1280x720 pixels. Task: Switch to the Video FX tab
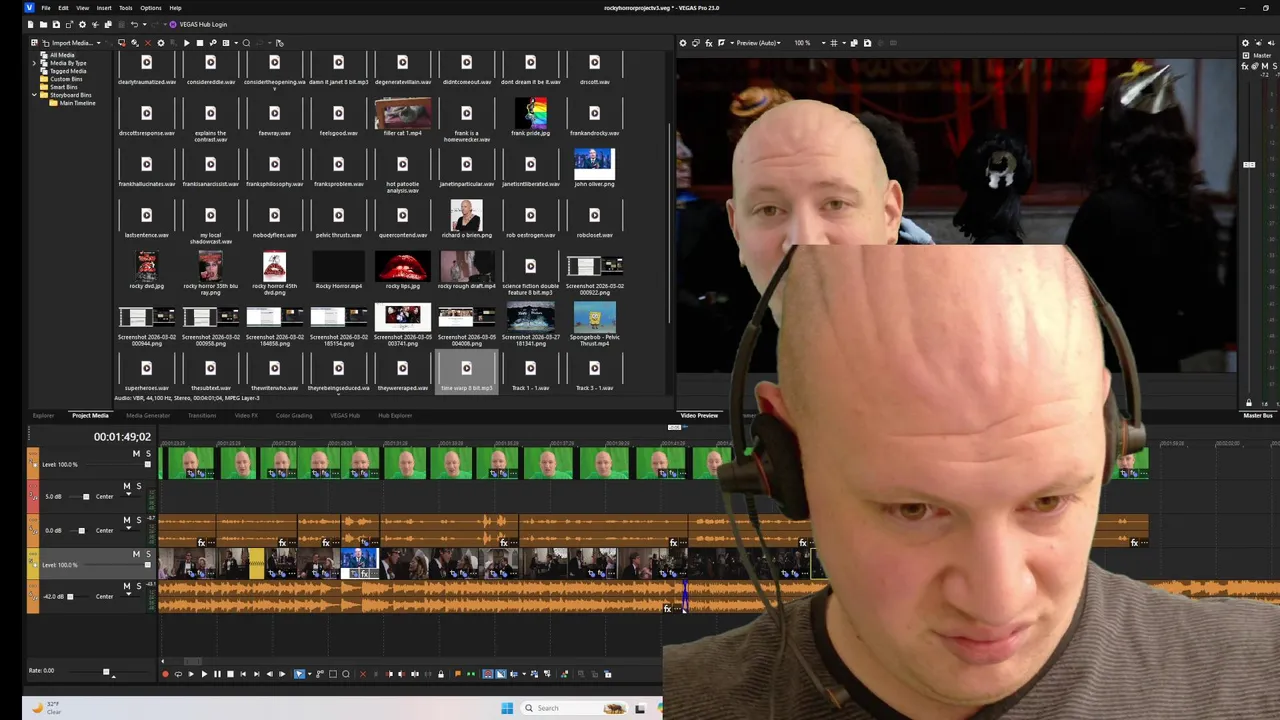[246, 415]
